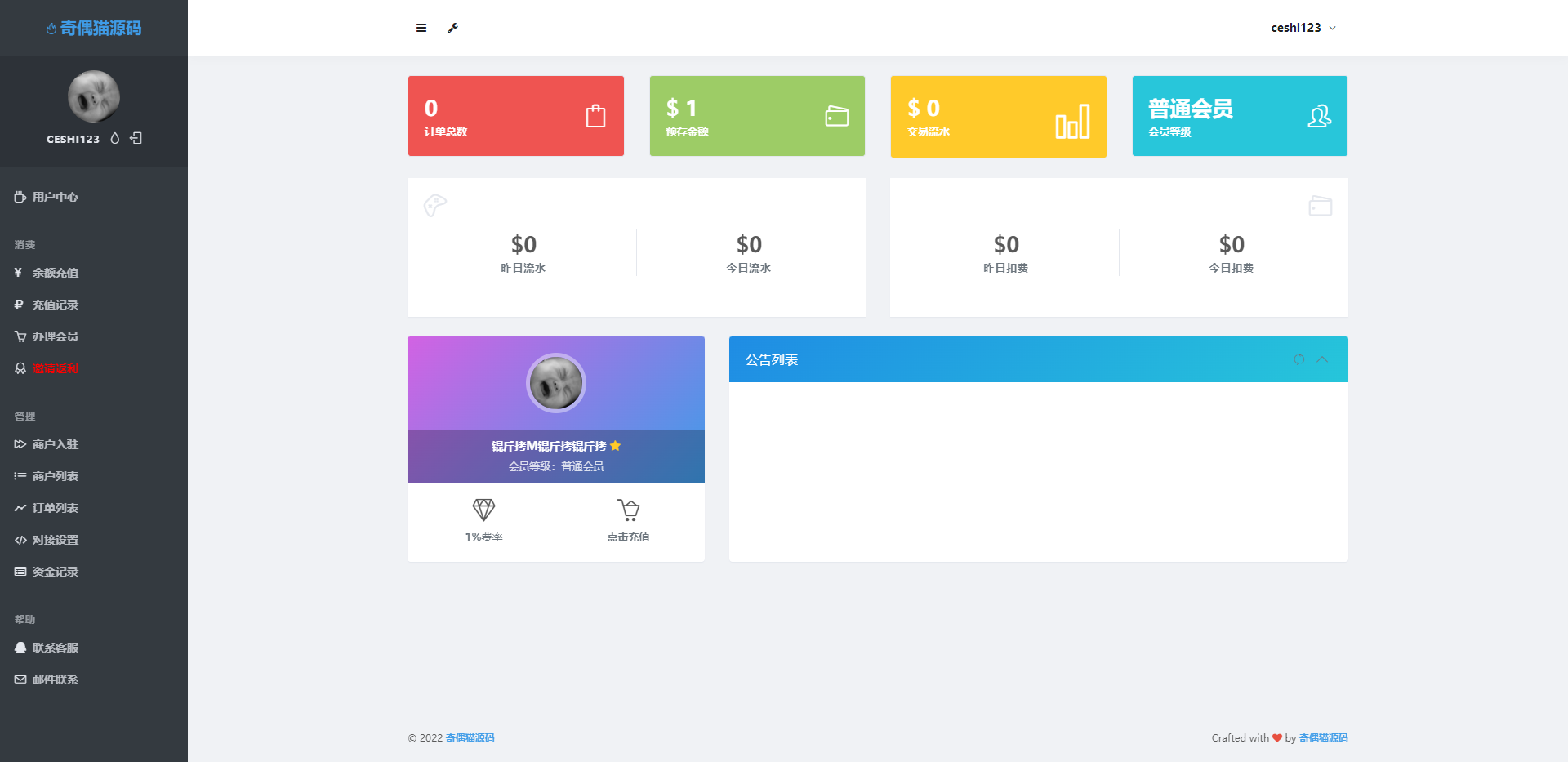1568x762 pixels.
Task: Toggle the sidebar with hamburger menu icon
Action: point(421,28)
